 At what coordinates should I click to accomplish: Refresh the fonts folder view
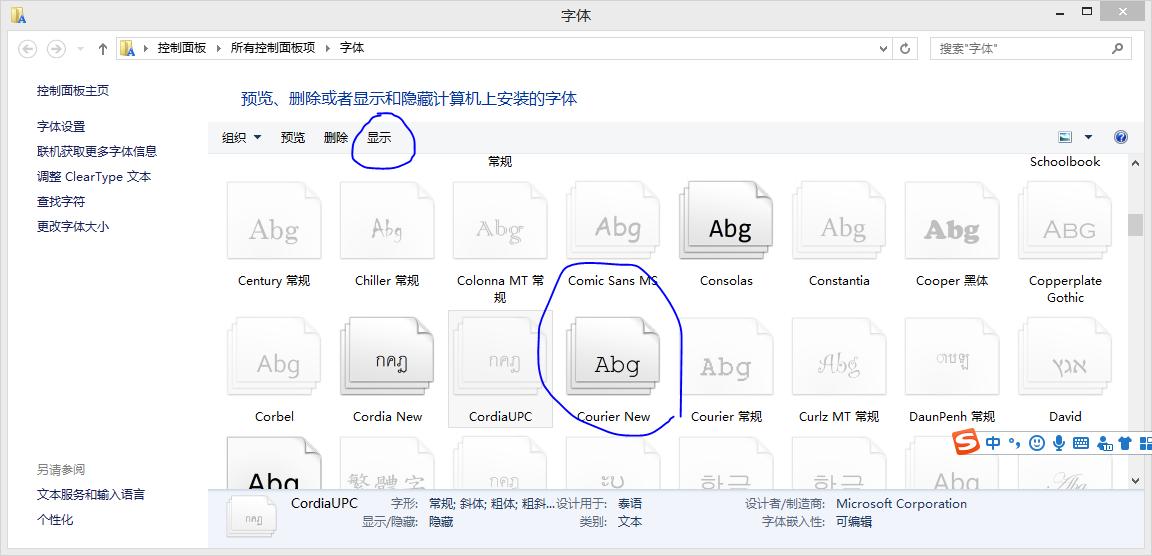905,48
